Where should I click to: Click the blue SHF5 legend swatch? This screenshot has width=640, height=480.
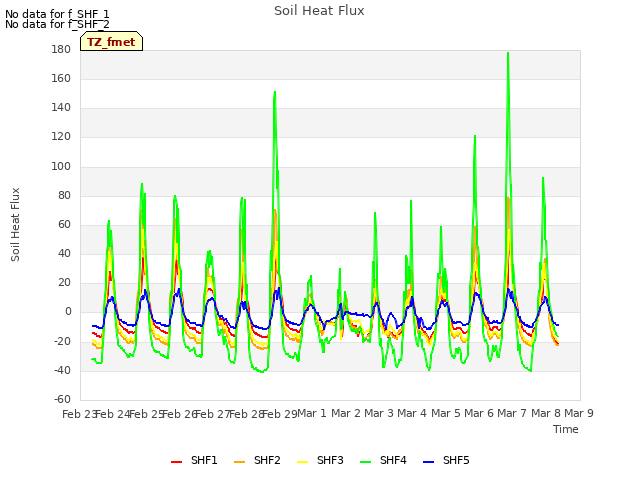(429, 462)
